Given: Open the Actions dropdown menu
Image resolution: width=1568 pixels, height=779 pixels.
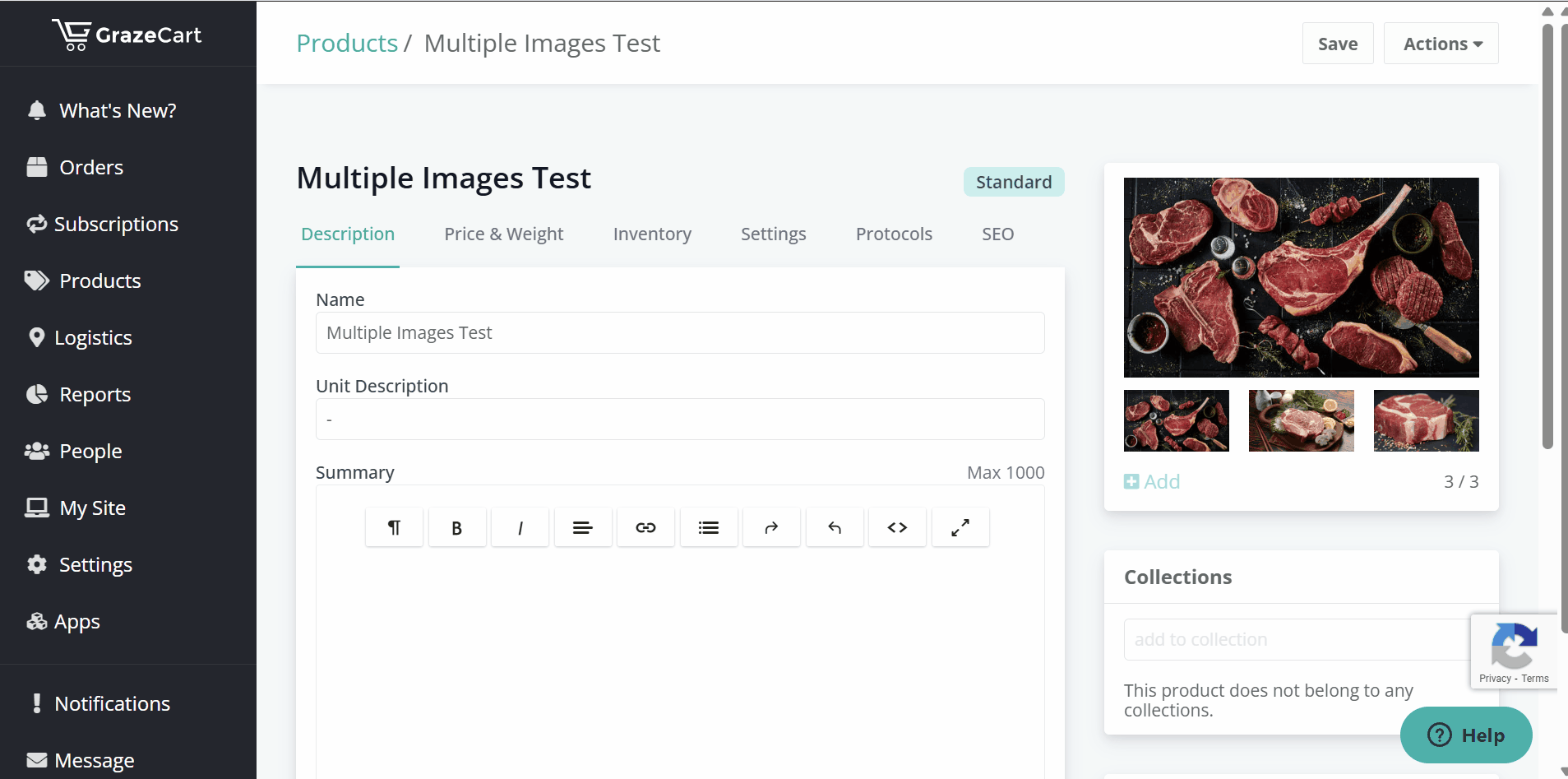Looking at the screenshot, I should point(1441,44).
